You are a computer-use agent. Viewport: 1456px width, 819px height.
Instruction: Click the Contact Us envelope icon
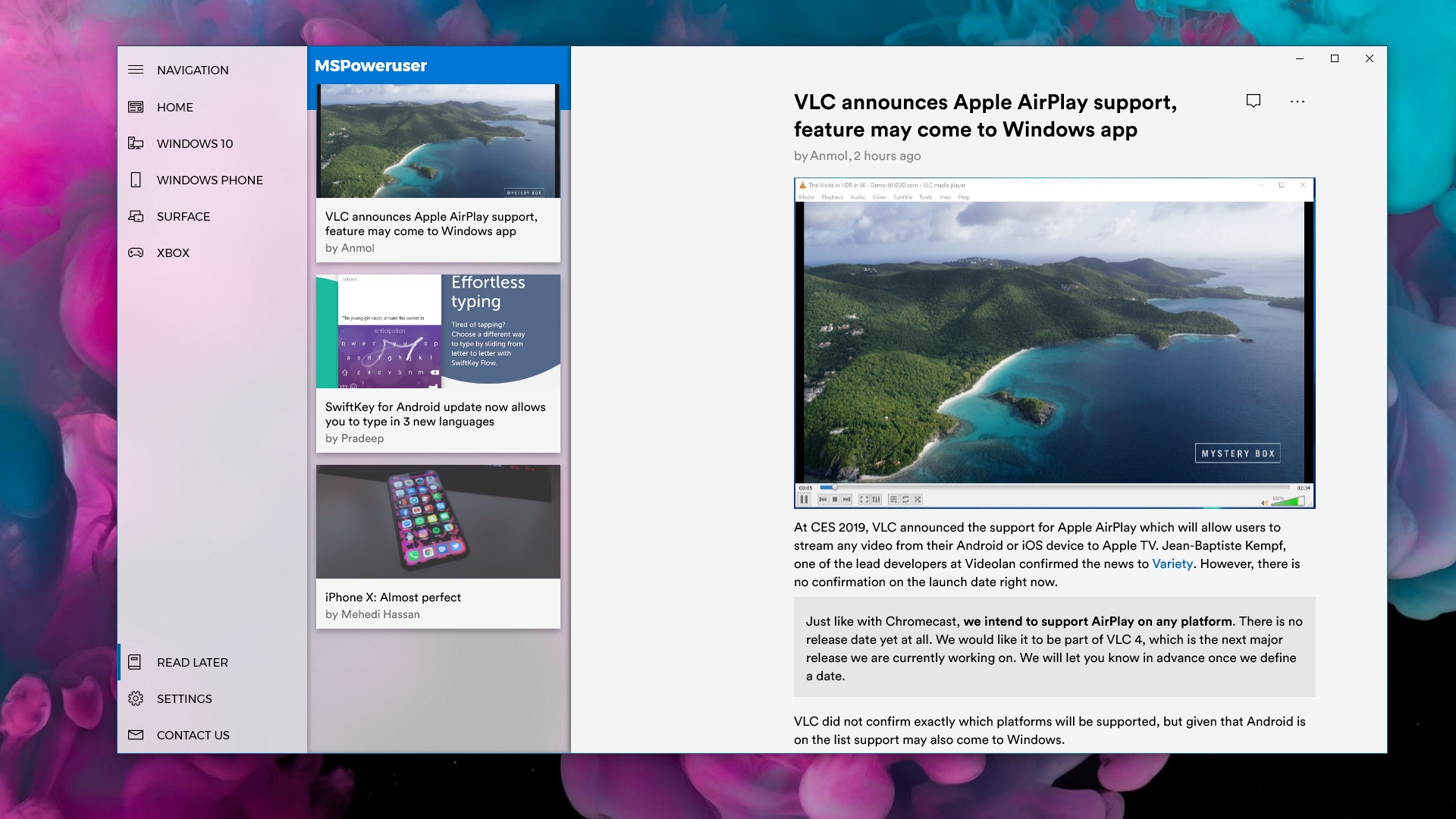(136, 735)
